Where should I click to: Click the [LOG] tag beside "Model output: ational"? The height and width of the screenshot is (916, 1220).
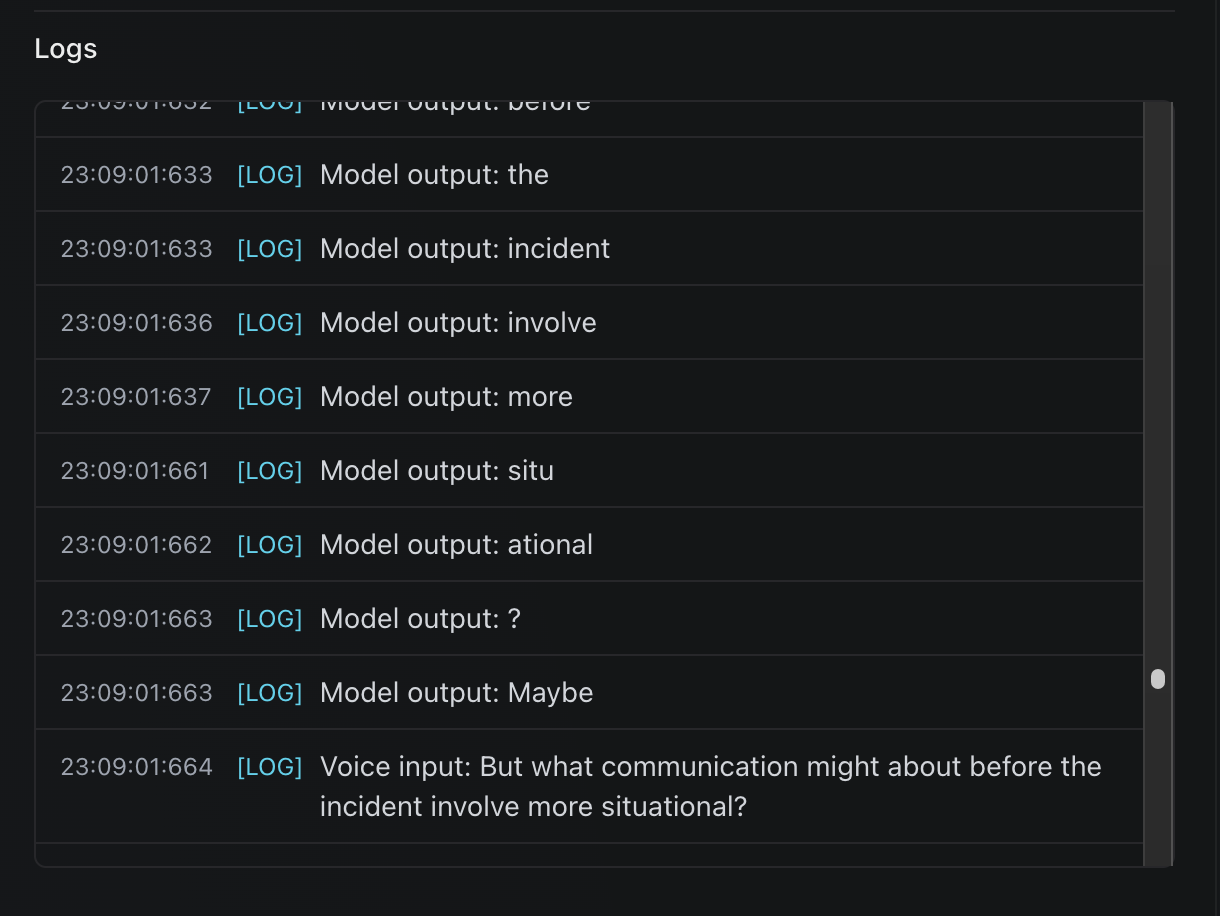coord(269,544)
